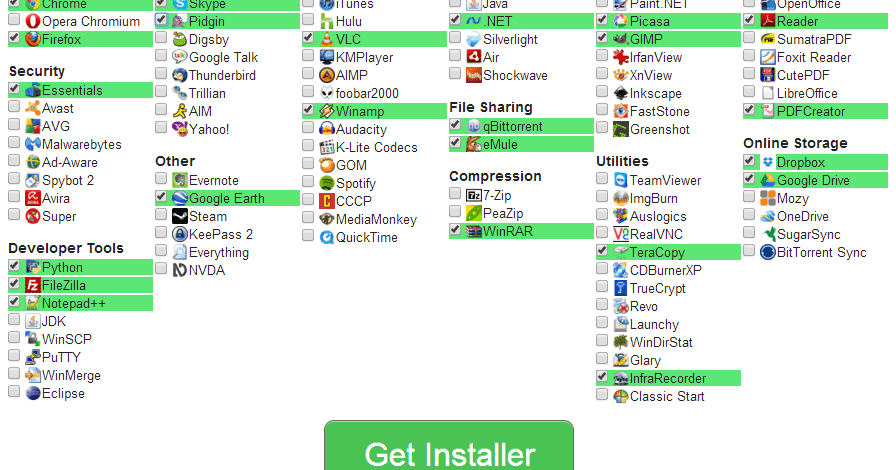Tick the LibreOffice checkbox
Image resolution: width=896 pixels, height=470 pixels.
749,91
